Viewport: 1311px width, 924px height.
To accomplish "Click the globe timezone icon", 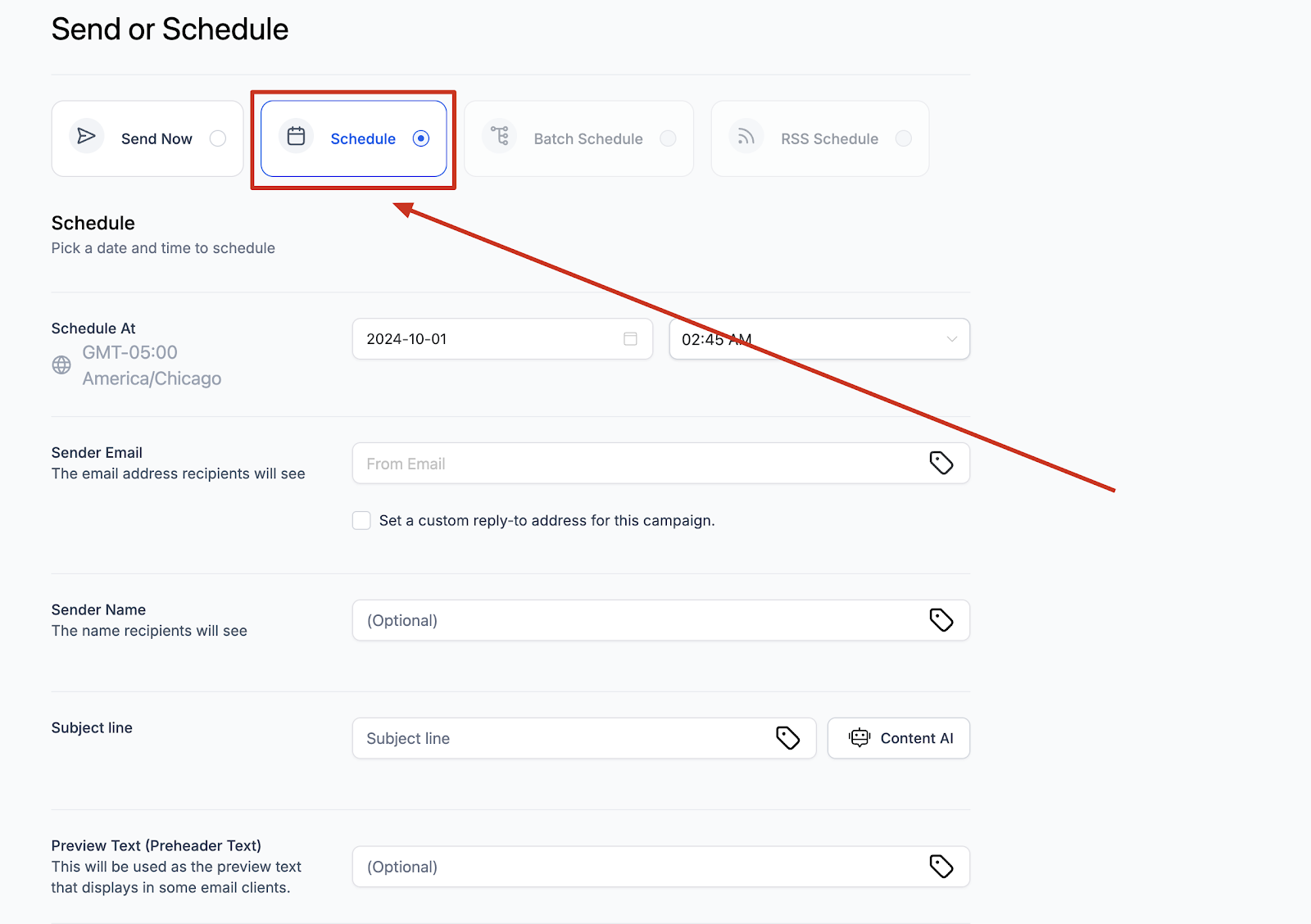I will click(x=61, y=365).
